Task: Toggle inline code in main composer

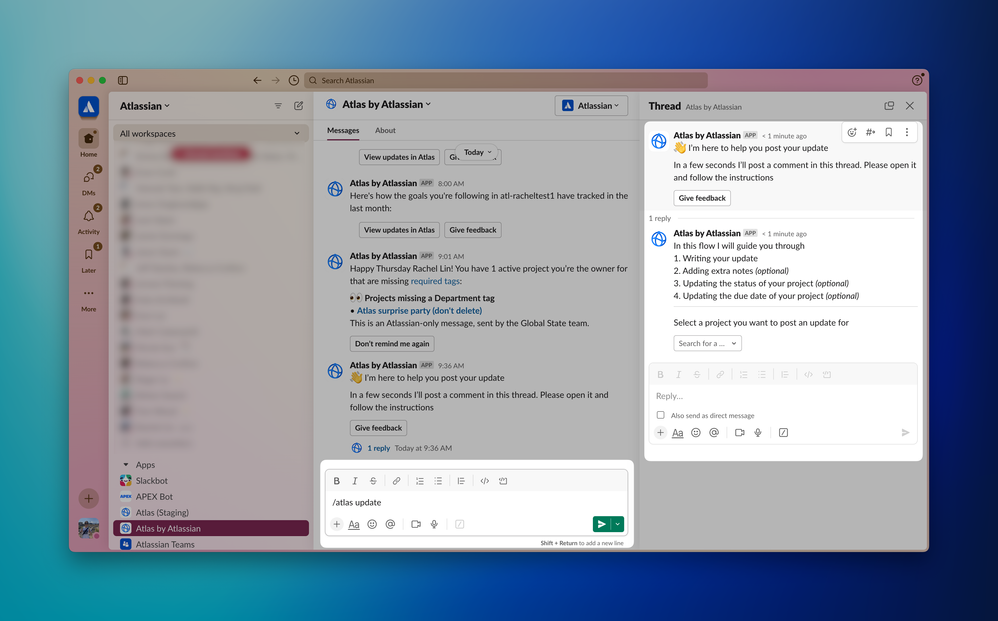Action: (485, 481)
